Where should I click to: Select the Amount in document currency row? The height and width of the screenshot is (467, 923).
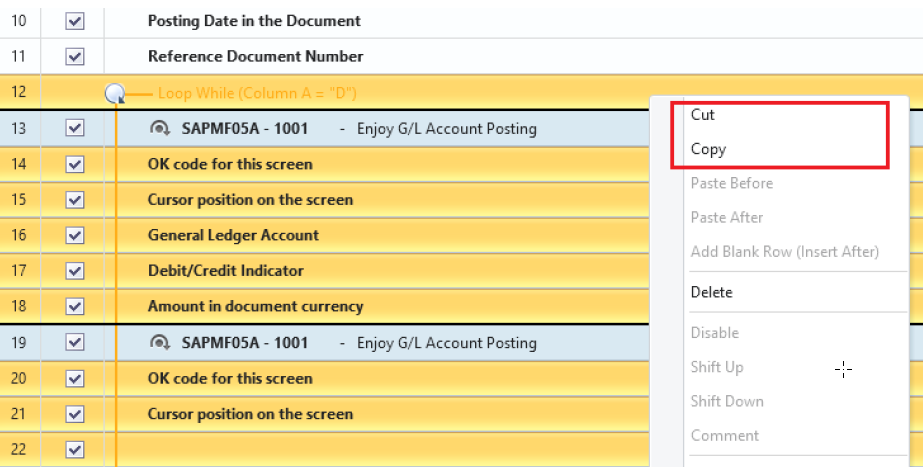255,307
